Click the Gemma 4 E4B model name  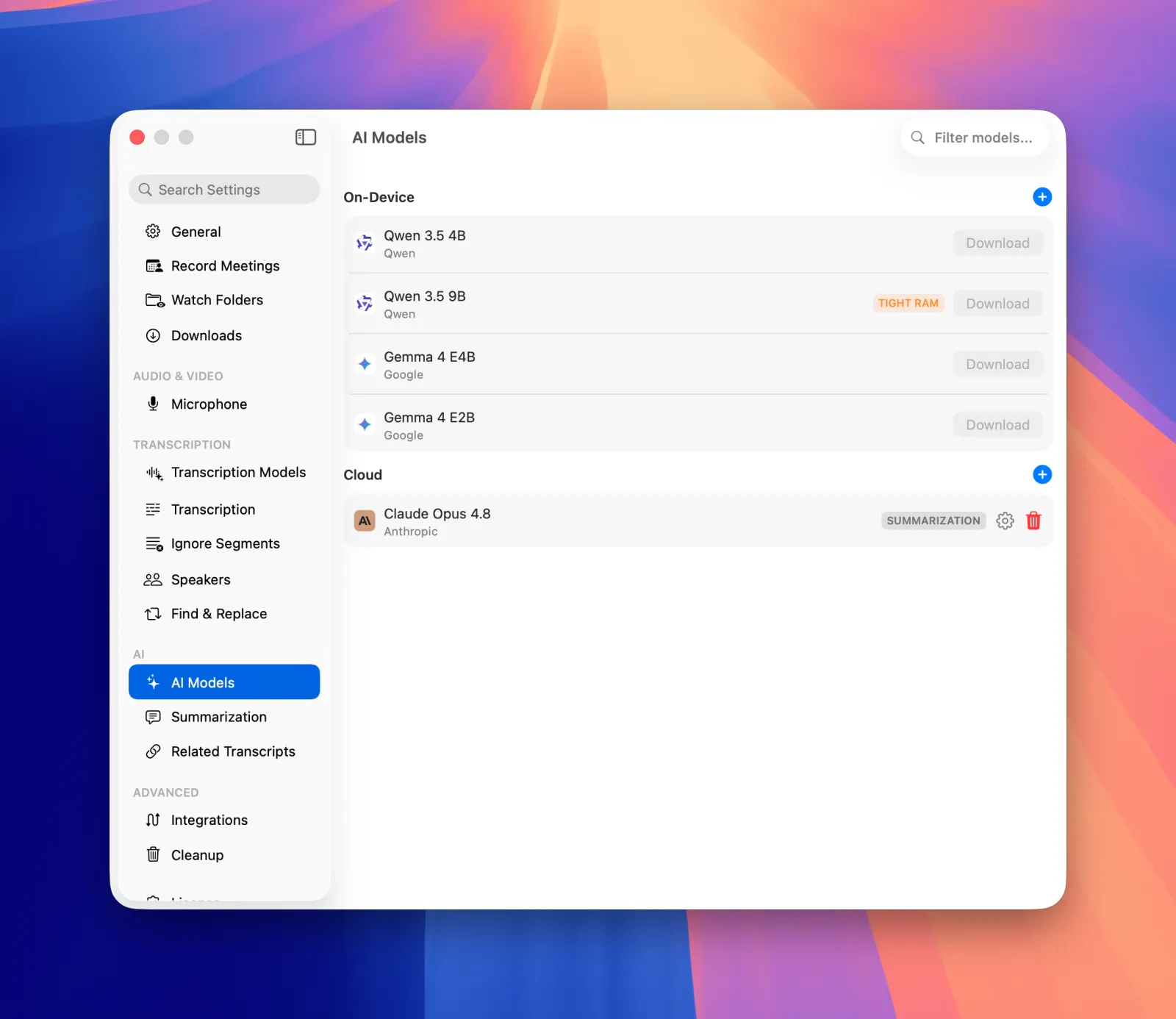pyautogui.click(x=429, y=357)
